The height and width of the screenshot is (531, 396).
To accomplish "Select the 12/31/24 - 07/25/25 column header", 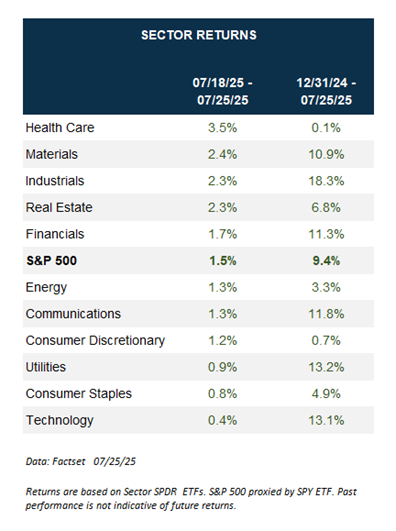I will click(326, 91).
